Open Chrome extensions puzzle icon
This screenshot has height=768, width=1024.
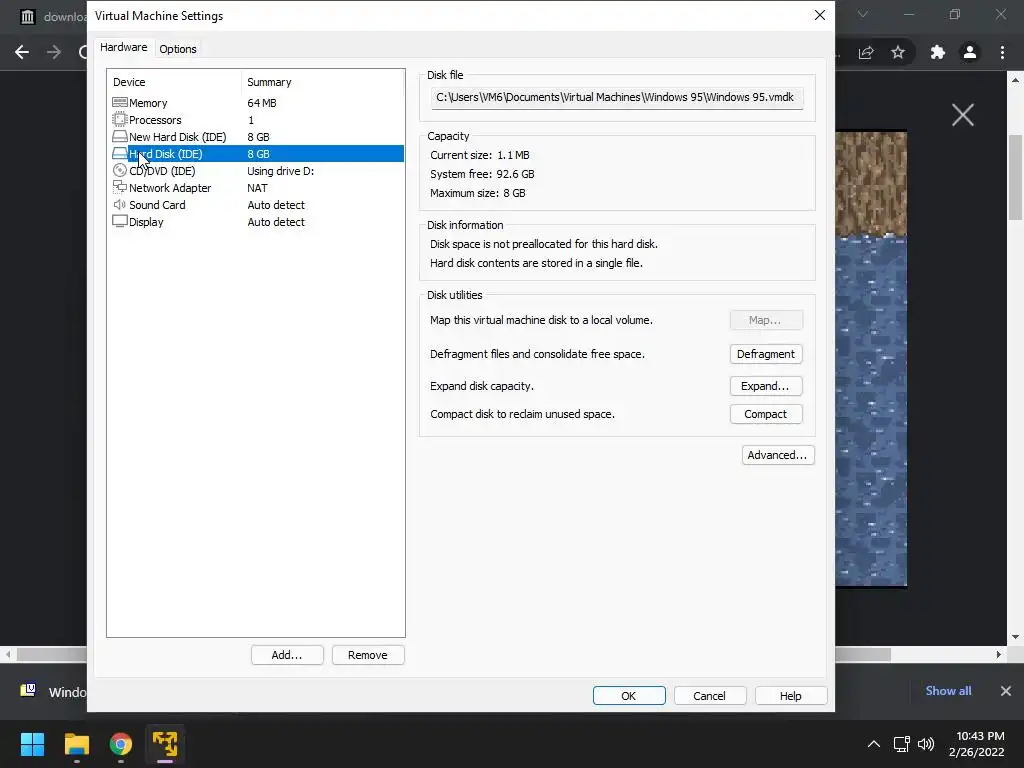[x=938, y=52]
